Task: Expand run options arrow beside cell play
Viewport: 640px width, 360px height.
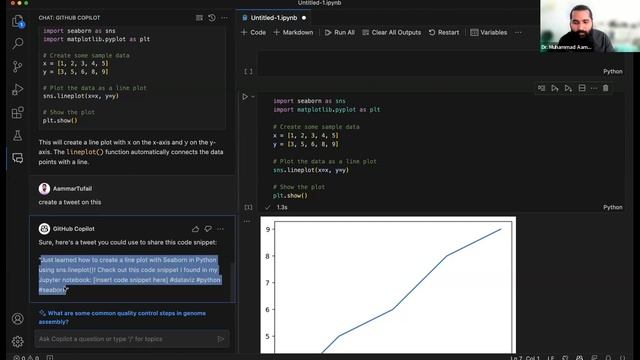Action: pyautogui.click(x=253, y=97)
